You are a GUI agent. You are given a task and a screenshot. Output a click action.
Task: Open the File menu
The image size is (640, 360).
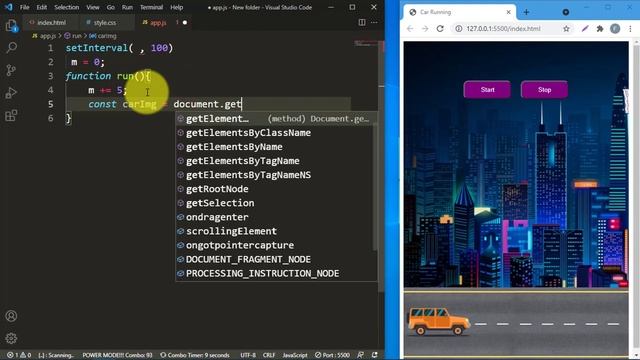pos(24,7)
